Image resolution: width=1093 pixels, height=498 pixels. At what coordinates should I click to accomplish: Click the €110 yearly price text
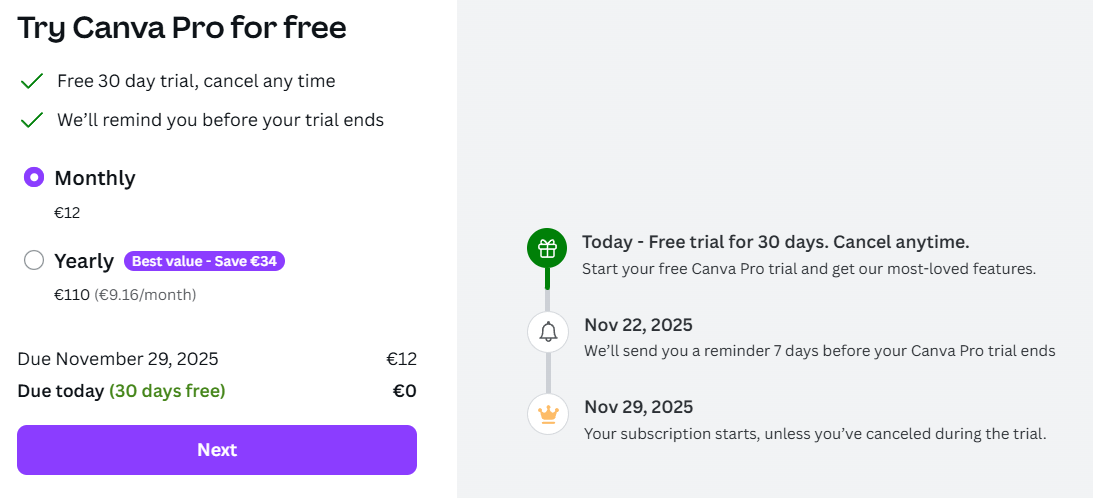71,295
